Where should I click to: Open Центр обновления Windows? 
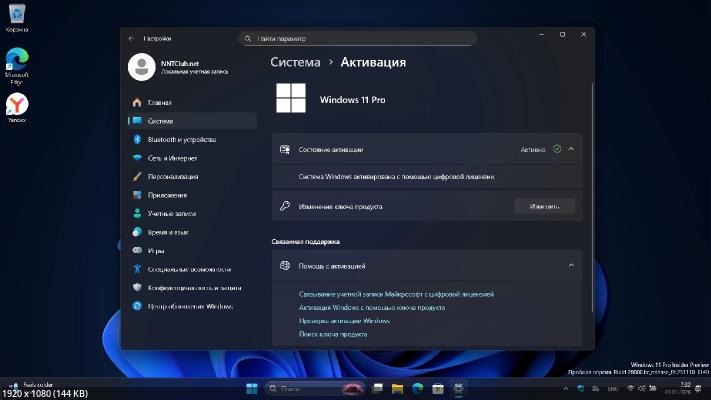pos(190,306)
